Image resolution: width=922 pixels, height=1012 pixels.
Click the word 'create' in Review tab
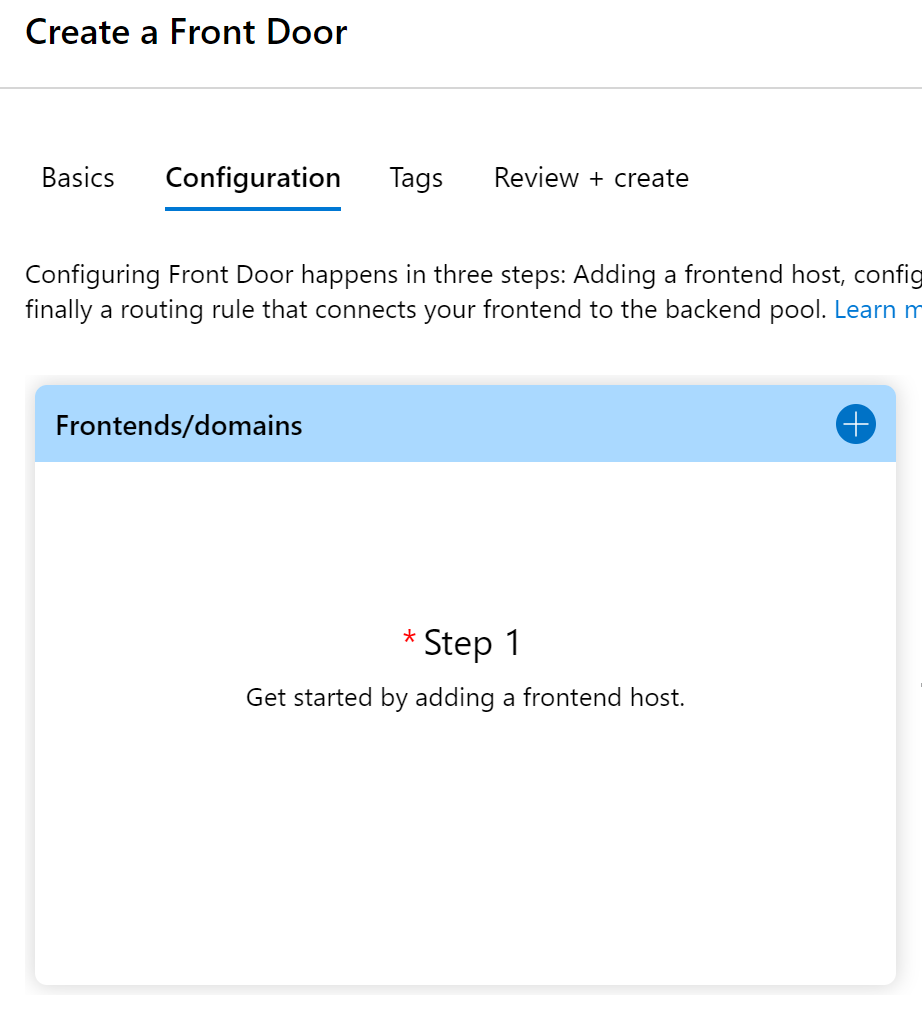(651, 178)
